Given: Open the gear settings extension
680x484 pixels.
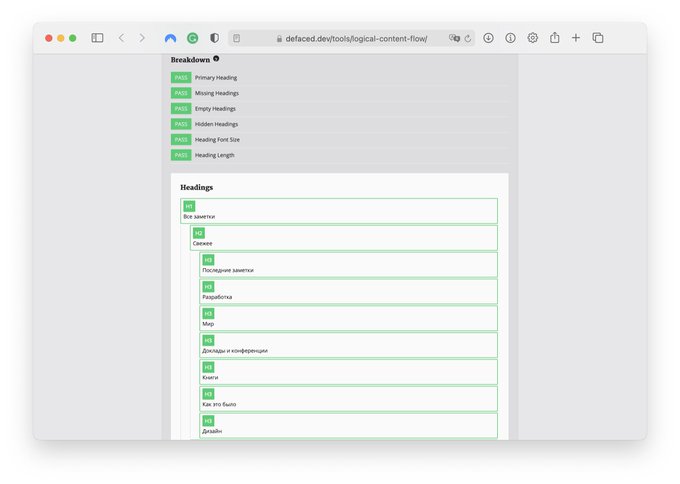Looking at the screenshot, I should pos(533,38).
